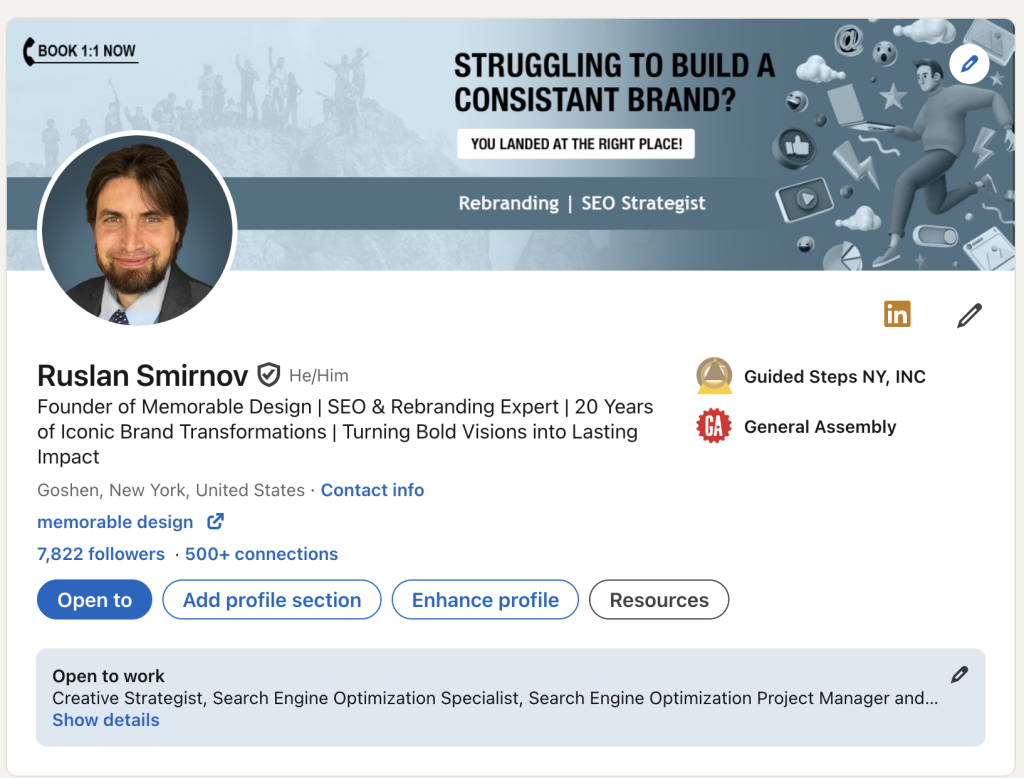
Task: Click the Enhance profile button
Action: point(484,599)
